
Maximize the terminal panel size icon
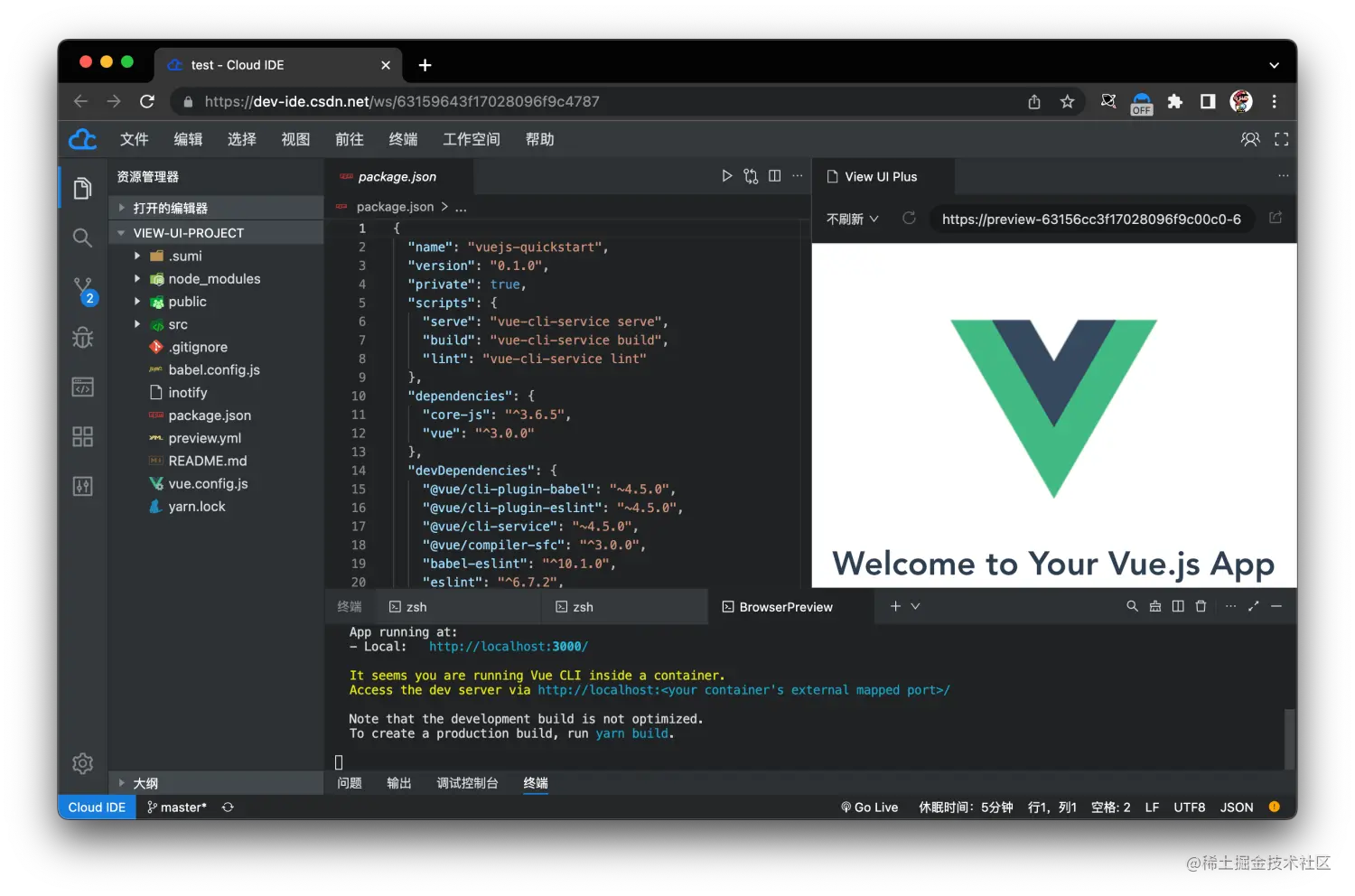[x=1253, y=606]
